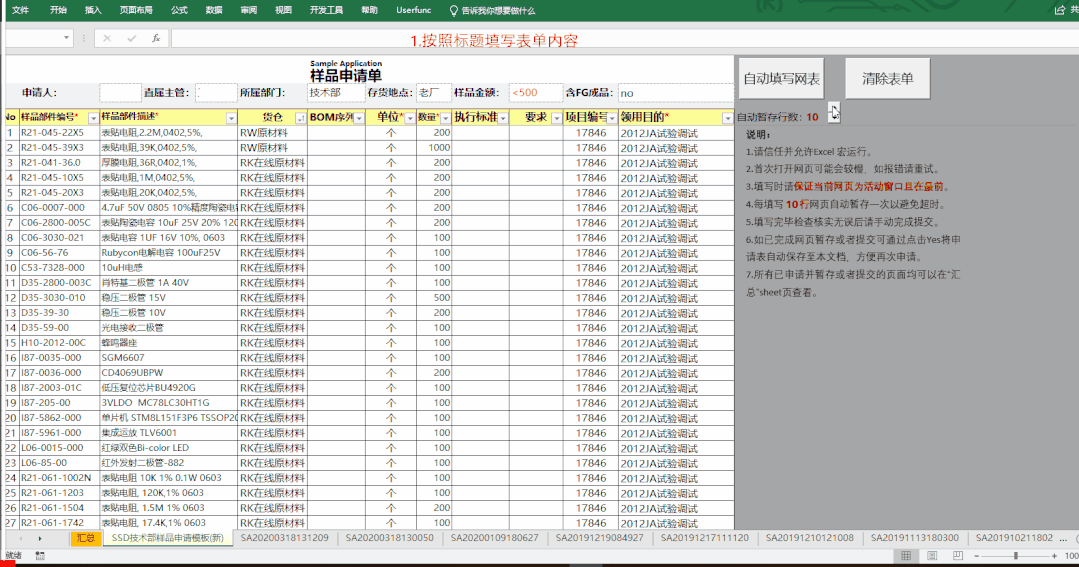Click the insert function fx icon
Viewport: 1079px width, 567px height.
tap(156, 39)
